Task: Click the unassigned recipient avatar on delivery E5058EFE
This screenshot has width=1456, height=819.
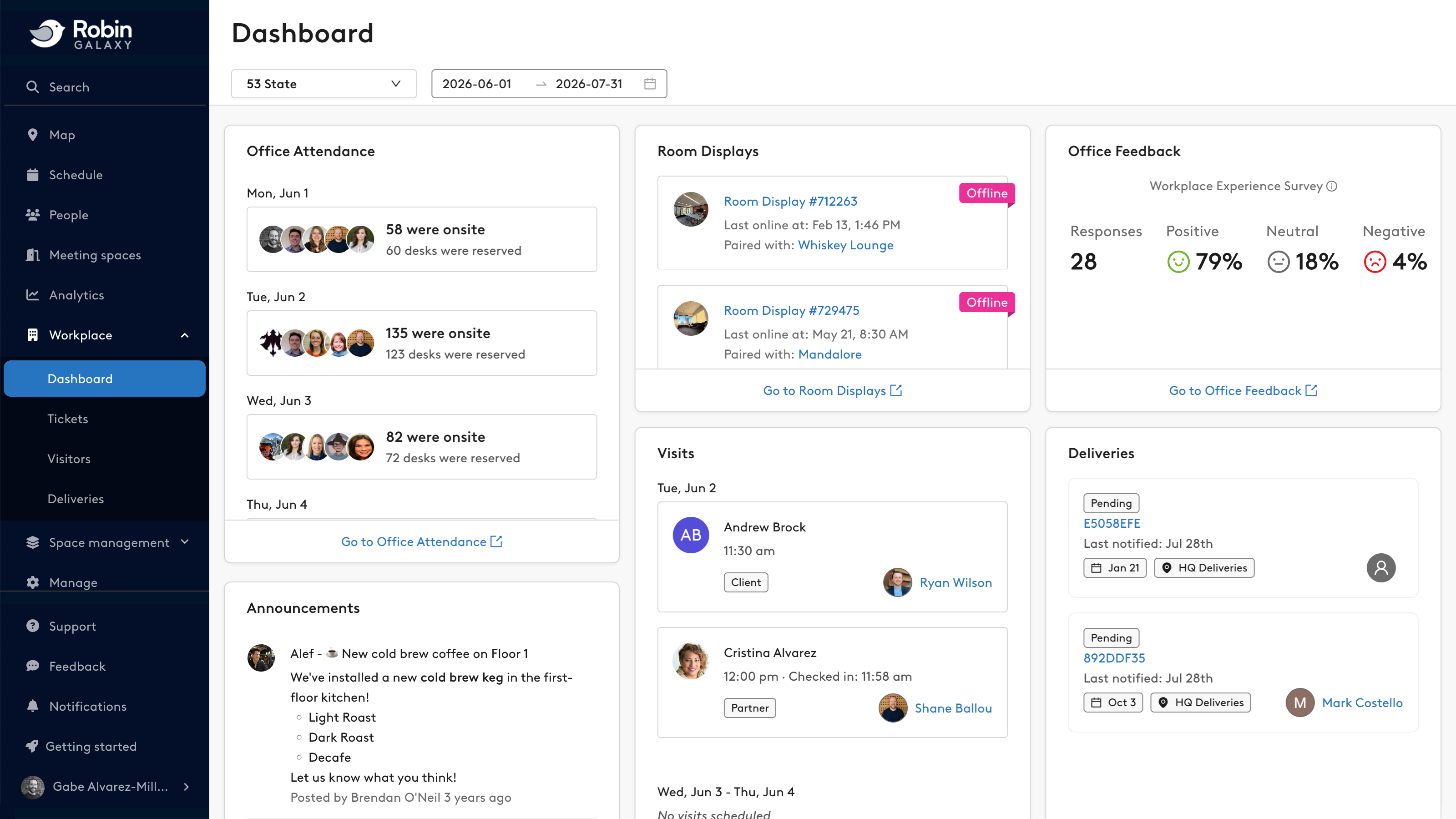Action: click(x=1381, y=567)
